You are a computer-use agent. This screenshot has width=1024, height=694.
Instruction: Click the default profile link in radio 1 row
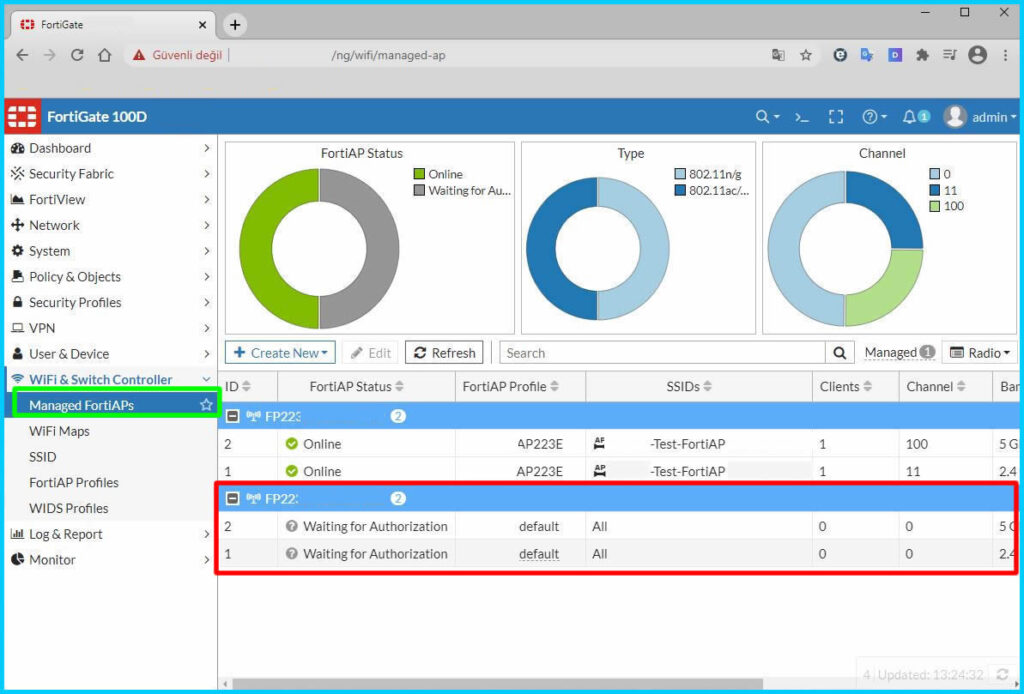point(539,554)
